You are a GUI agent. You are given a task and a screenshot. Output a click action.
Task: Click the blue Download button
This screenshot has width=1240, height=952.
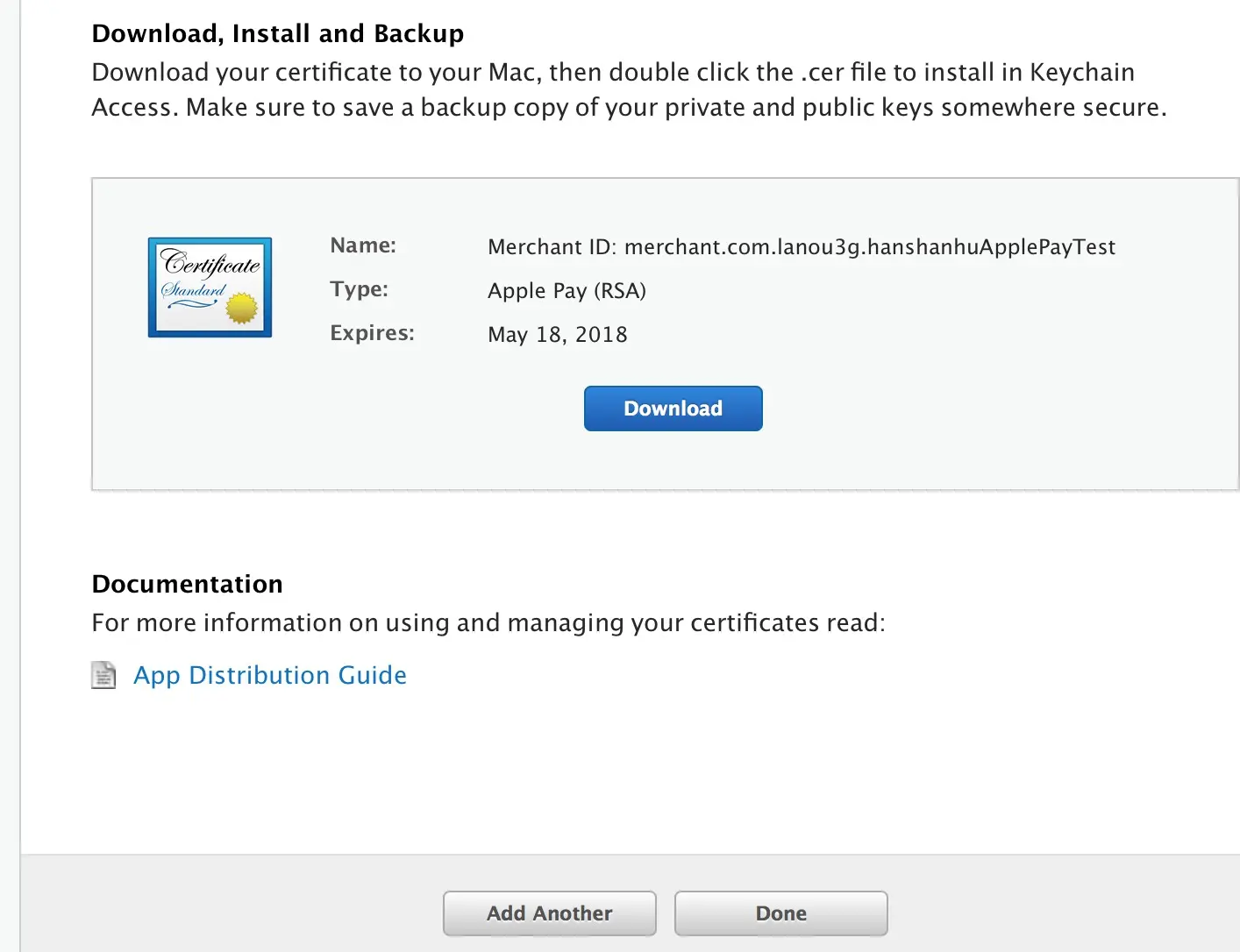(673, 409)
